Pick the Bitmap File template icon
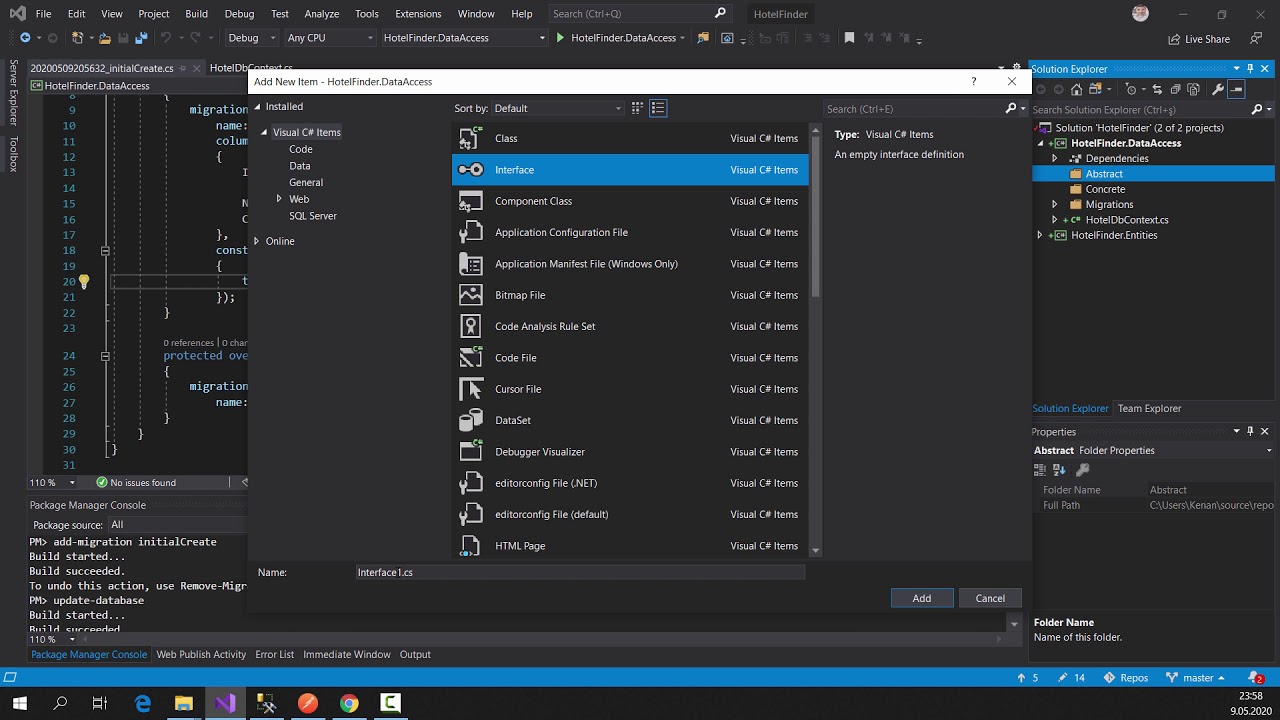The width and height of the screenshot is (1280, 720). click(471, 295)
